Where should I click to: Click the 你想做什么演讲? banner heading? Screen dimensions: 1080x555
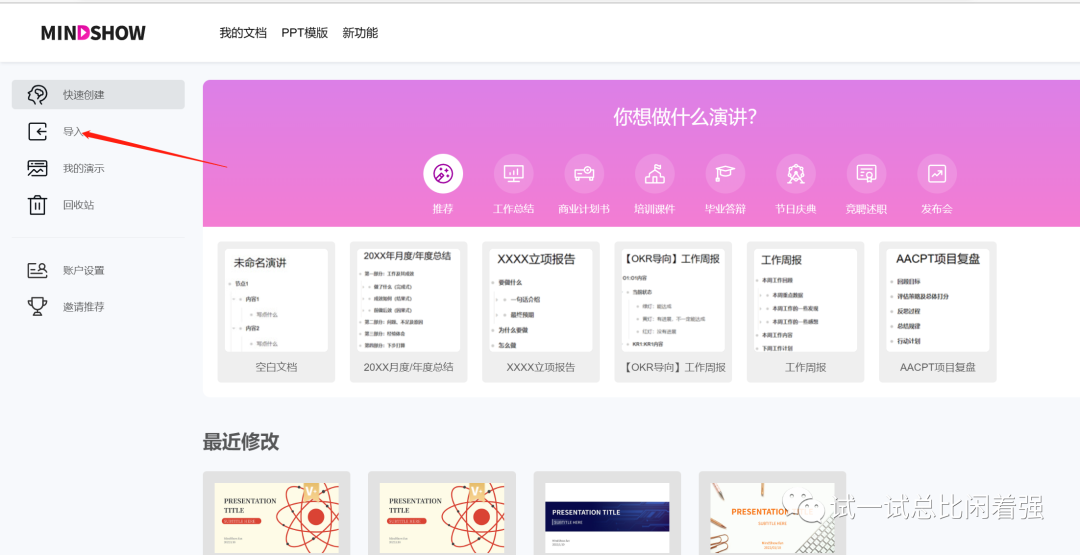coord(685,117)
